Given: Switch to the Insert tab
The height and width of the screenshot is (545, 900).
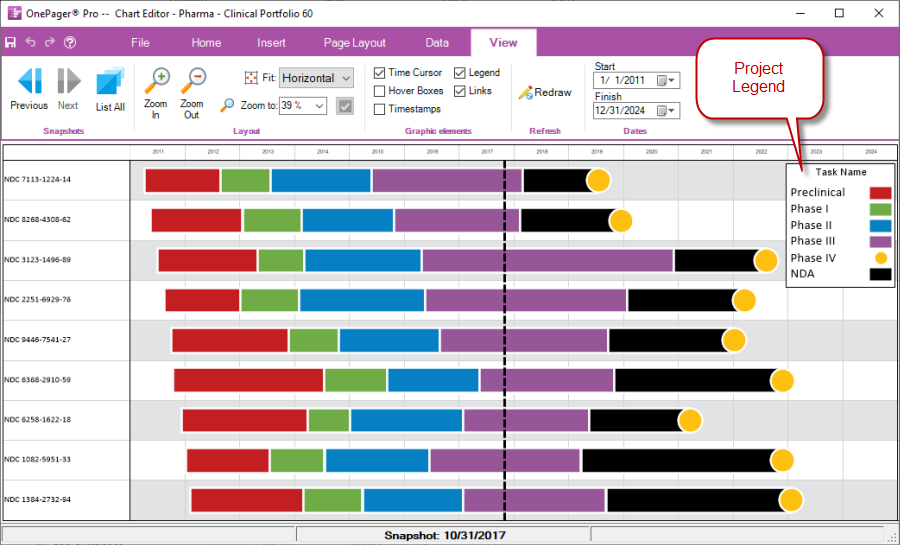Looking at the screenshot, I should point(271,42).
